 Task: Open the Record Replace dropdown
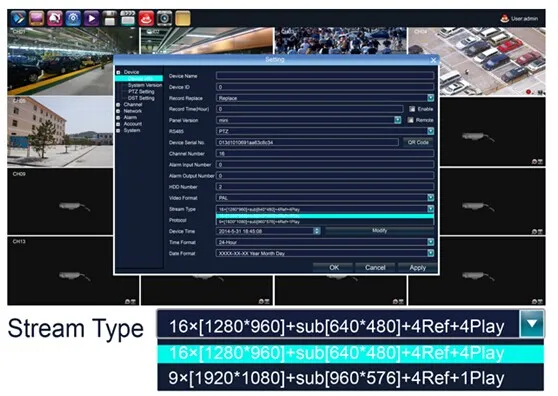pos(431,98)
